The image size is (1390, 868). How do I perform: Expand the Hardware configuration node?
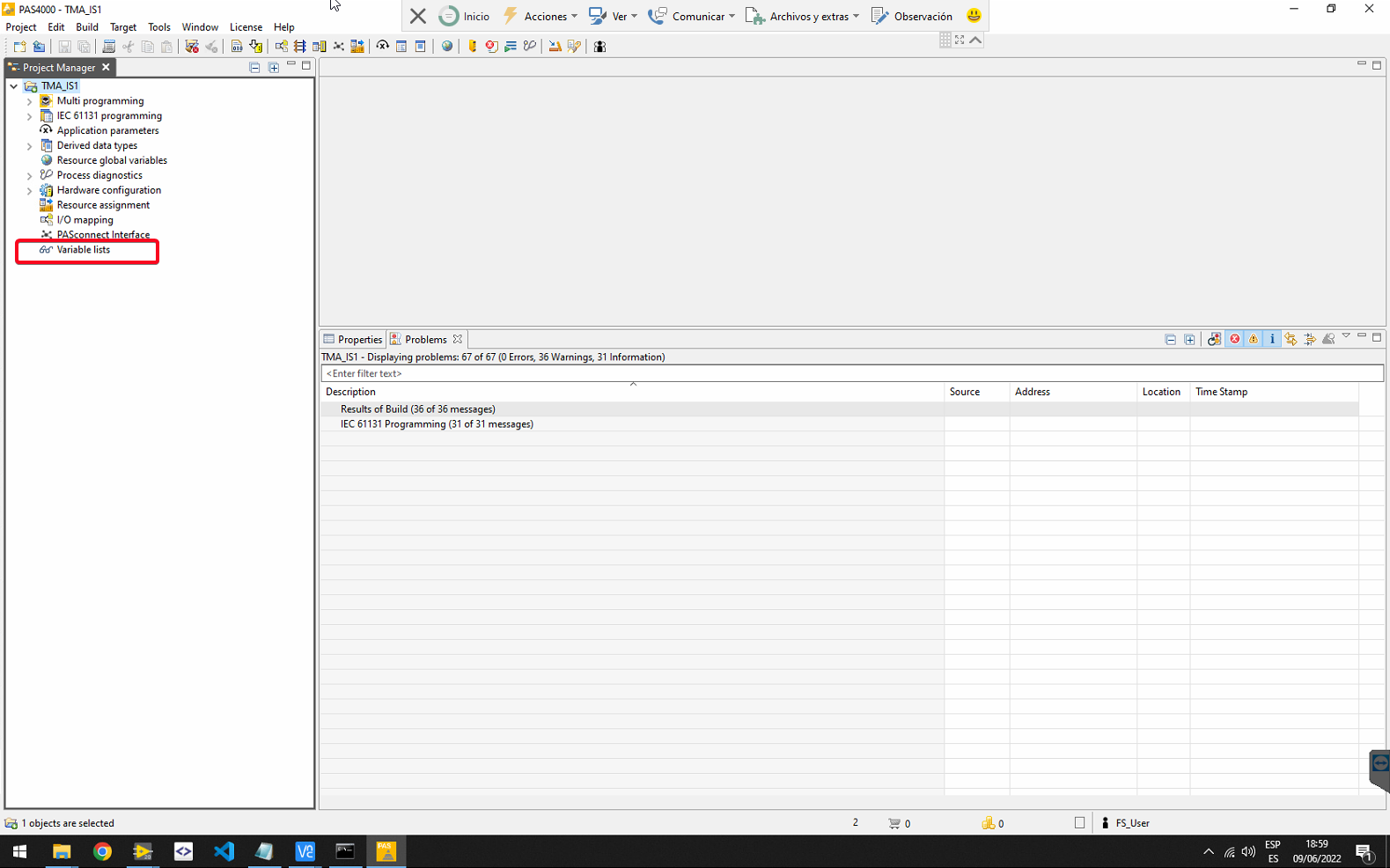[x=29, y=191]
